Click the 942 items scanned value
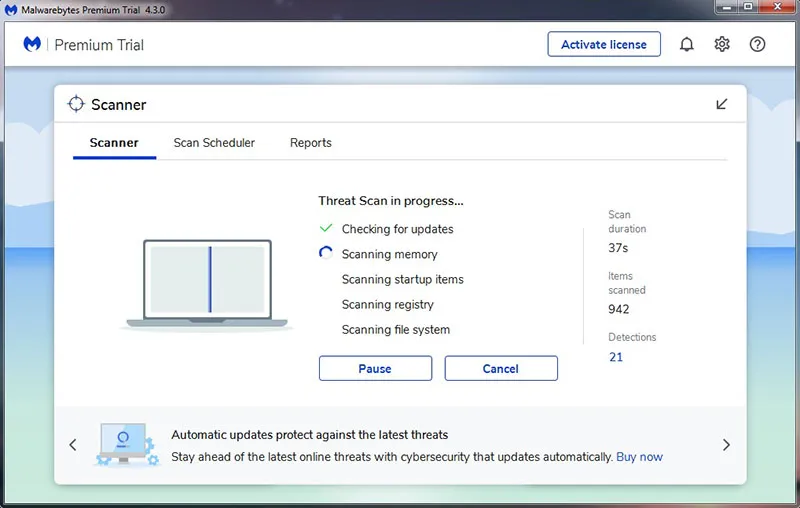 pos(618,309)
